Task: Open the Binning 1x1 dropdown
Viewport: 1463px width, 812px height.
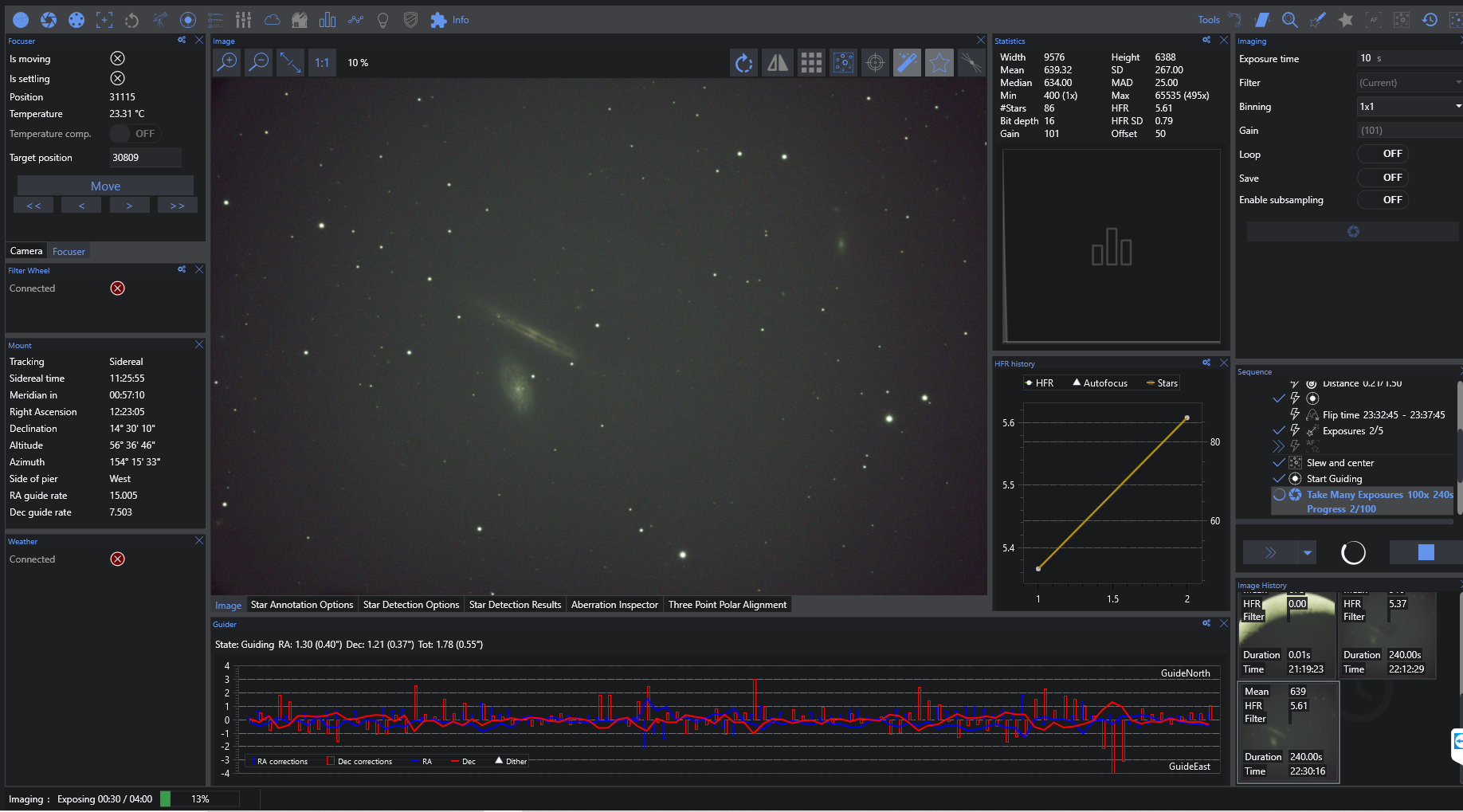Action: tap(1409, 106)
